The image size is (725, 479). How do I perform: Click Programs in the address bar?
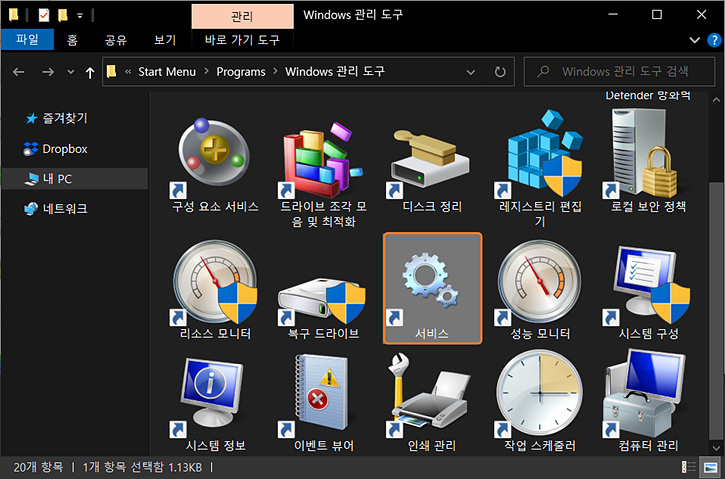pyautogui.click(x=241, y=72)
